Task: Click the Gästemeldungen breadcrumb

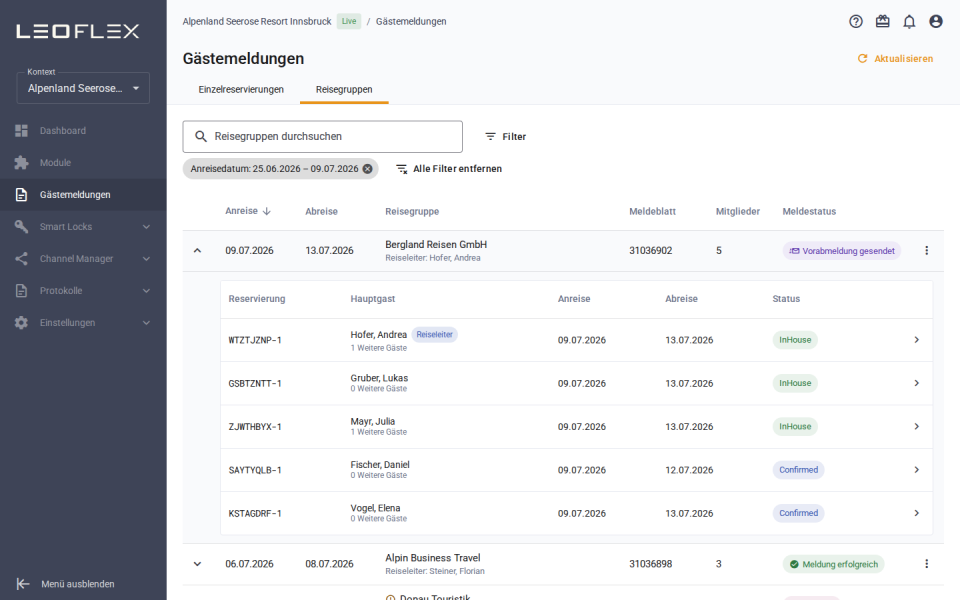Action: 411,21
